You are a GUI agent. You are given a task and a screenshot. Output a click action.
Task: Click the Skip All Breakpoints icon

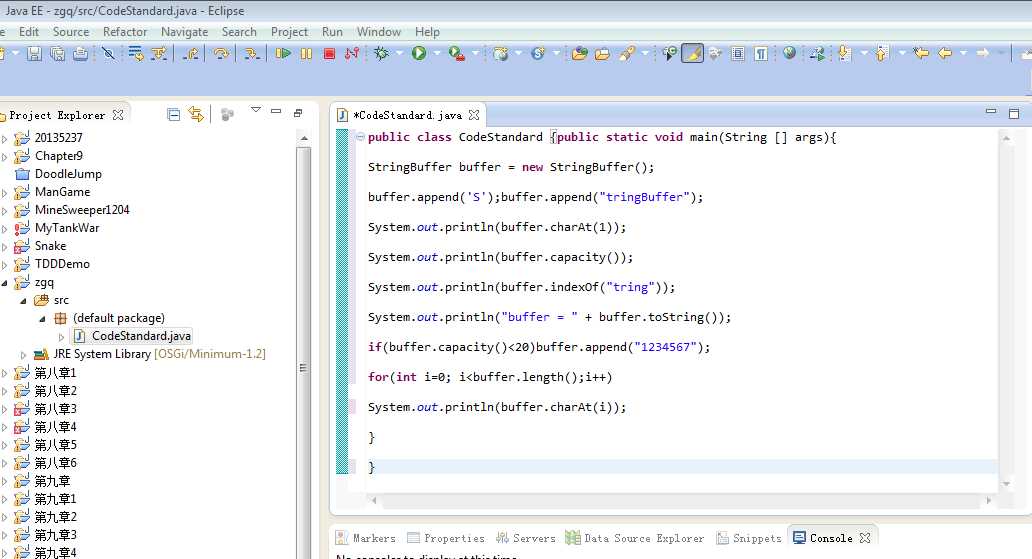109,54
